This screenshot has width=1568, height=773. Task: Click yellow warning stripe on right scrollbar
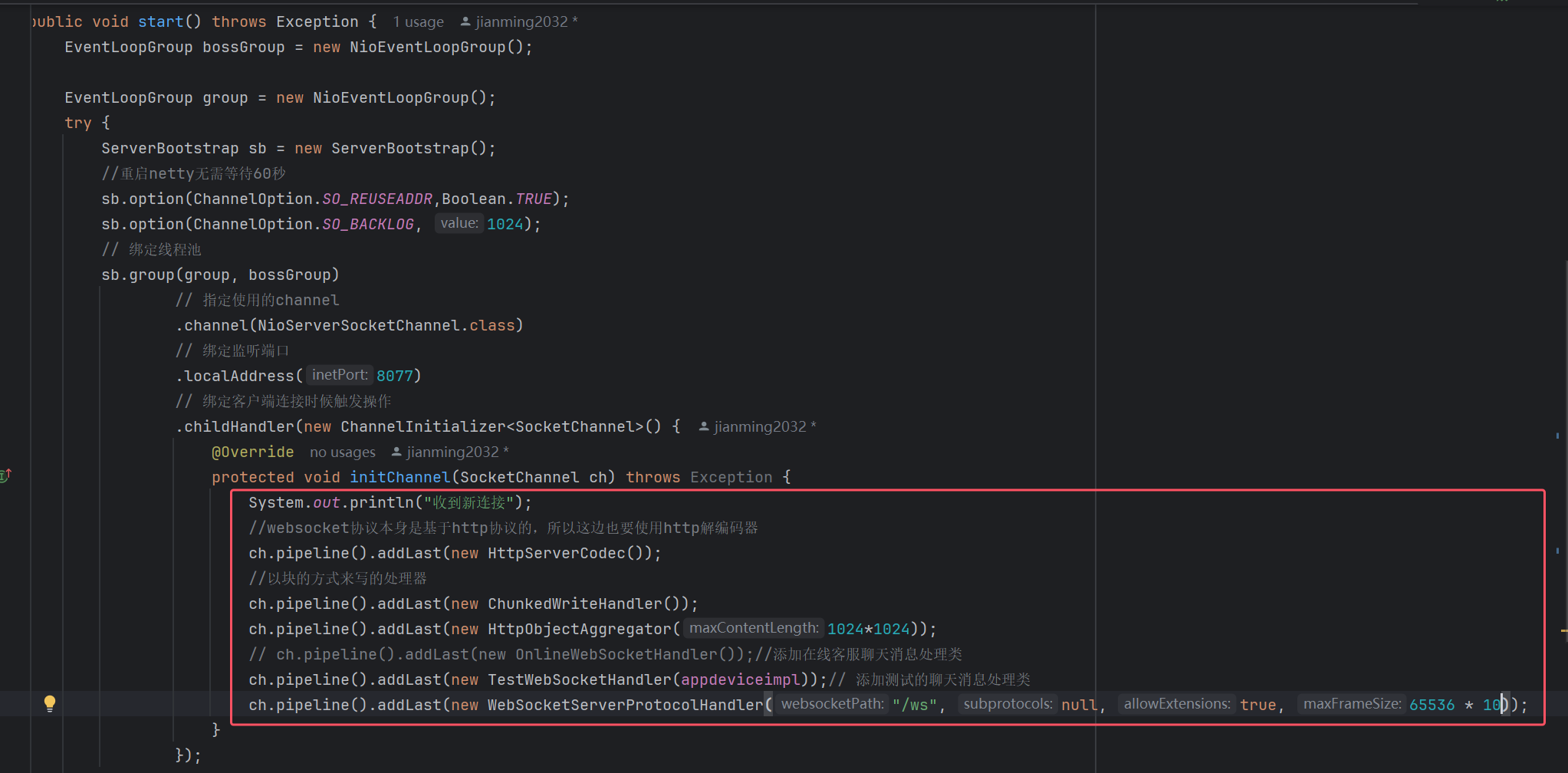1563,631
